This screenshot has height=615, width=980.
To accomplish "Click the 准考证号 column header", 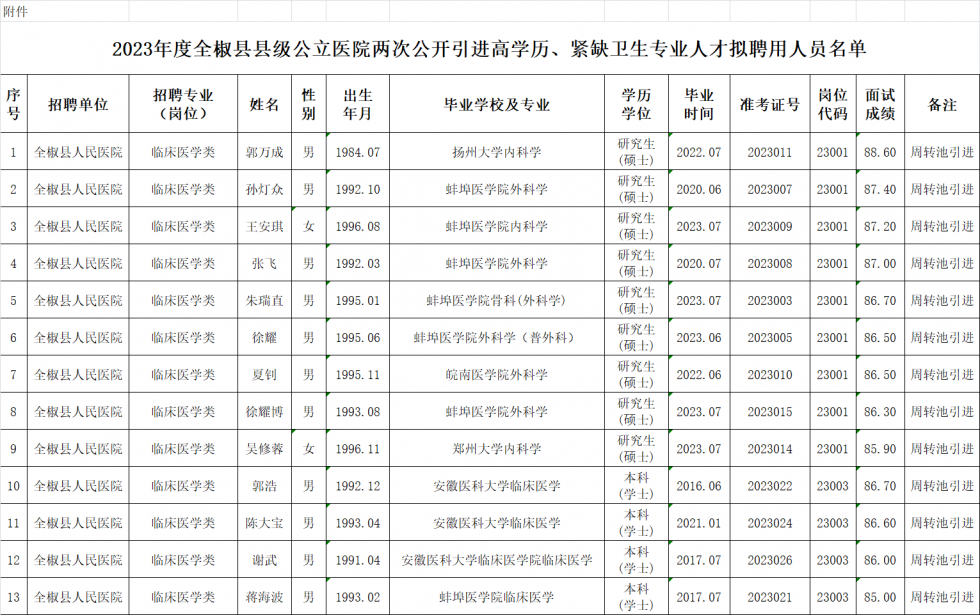I will pos(770,104).
